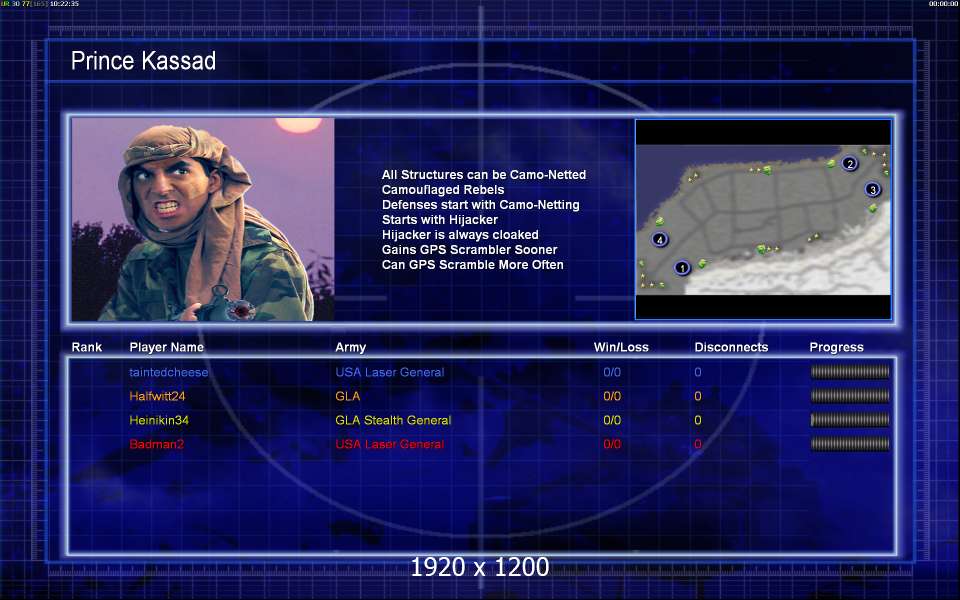Image resolution: width=960 pixels, height=600 pixels.
Task: Click Heinikin34's 0/0 win/loss value
Action: click(612, 420)
